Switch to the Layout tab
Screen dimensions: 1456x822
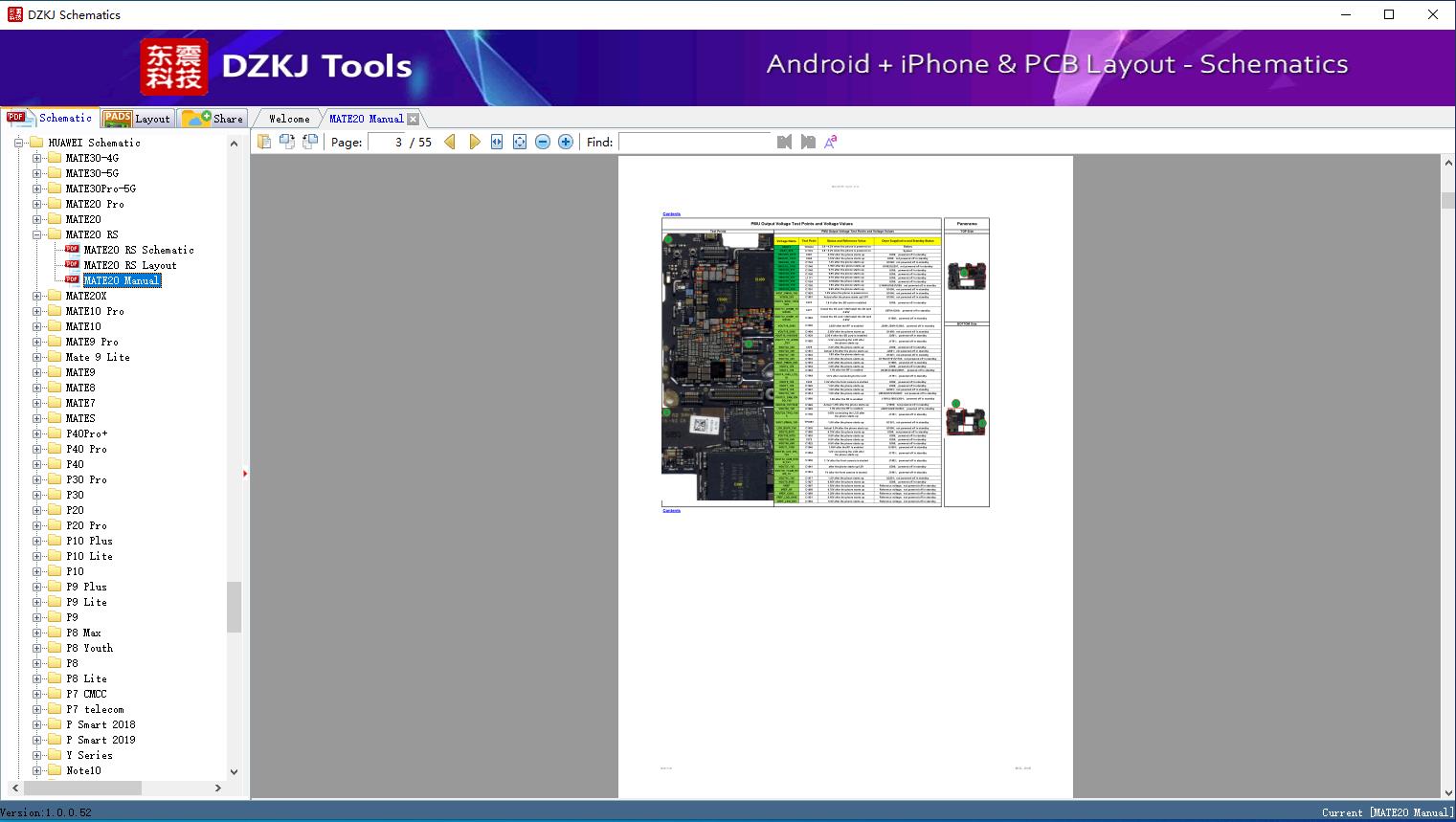pyautogui.click(x=138, y=119)
